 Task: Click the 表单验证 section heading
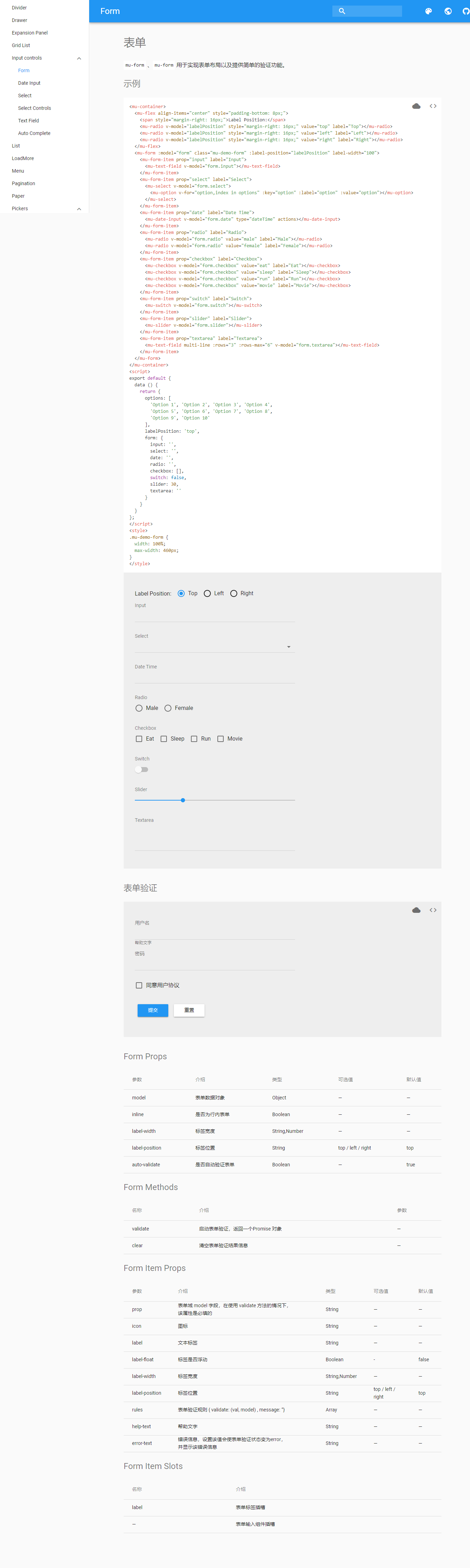coord(140,888)
